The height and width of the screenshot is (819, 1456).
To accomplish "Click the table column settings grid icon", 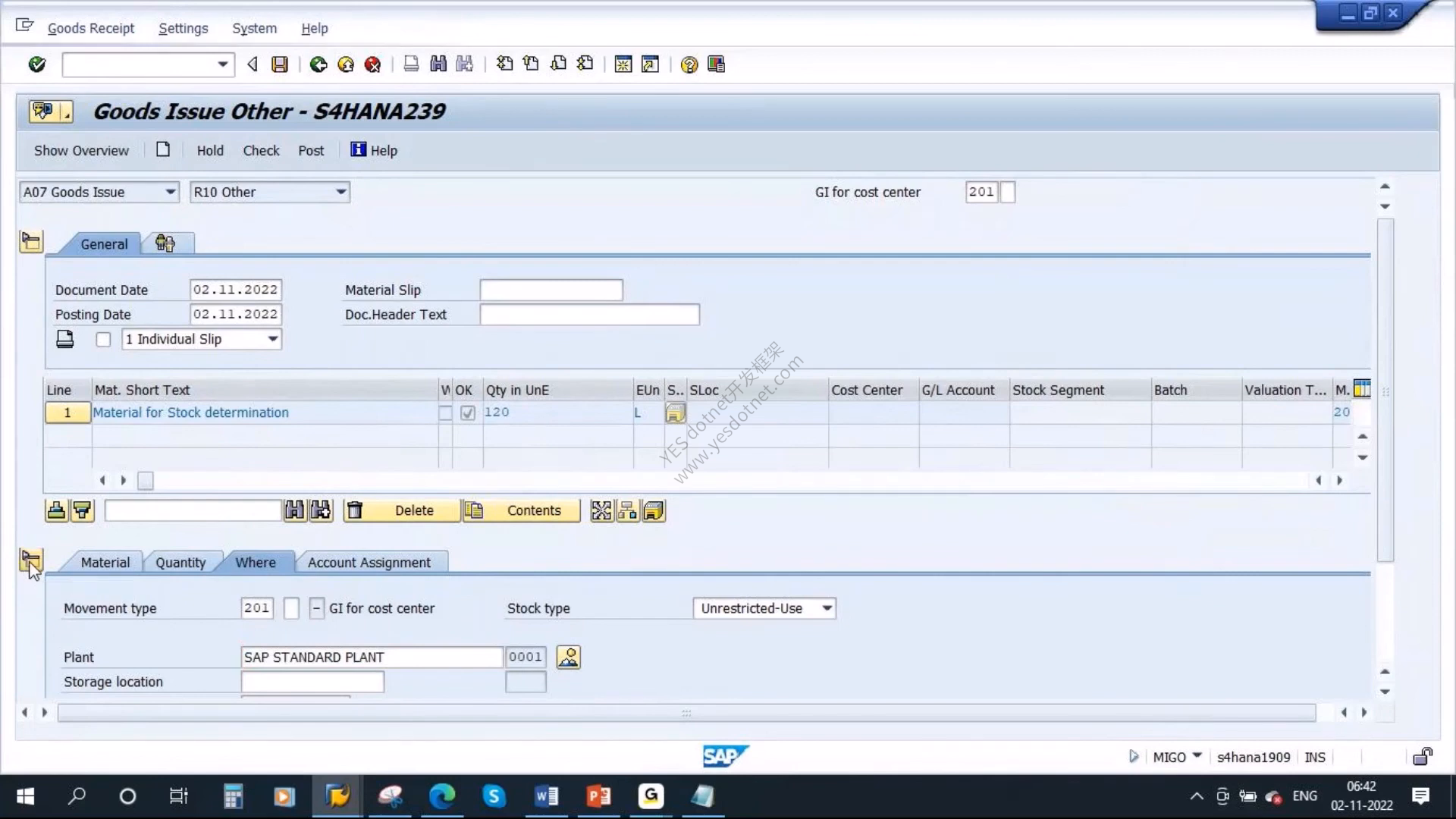I will pos(1362,389).
